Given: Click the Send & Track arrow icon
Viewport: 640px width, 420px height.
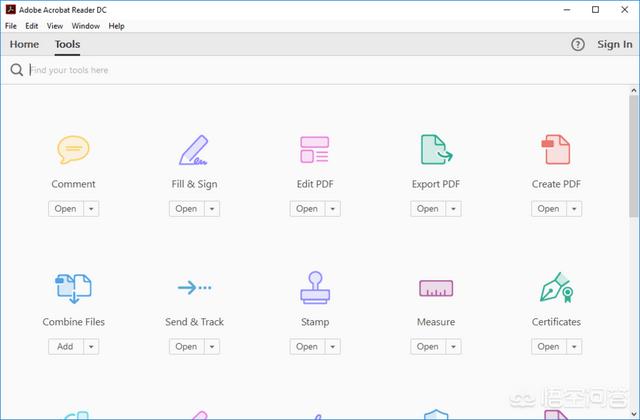Looking at the screenshot, I should coord(194,288).
